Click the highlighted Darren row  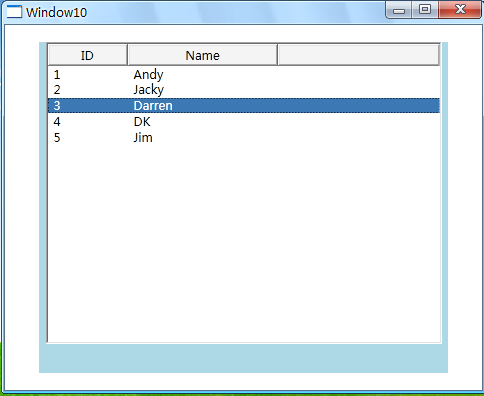244,105
